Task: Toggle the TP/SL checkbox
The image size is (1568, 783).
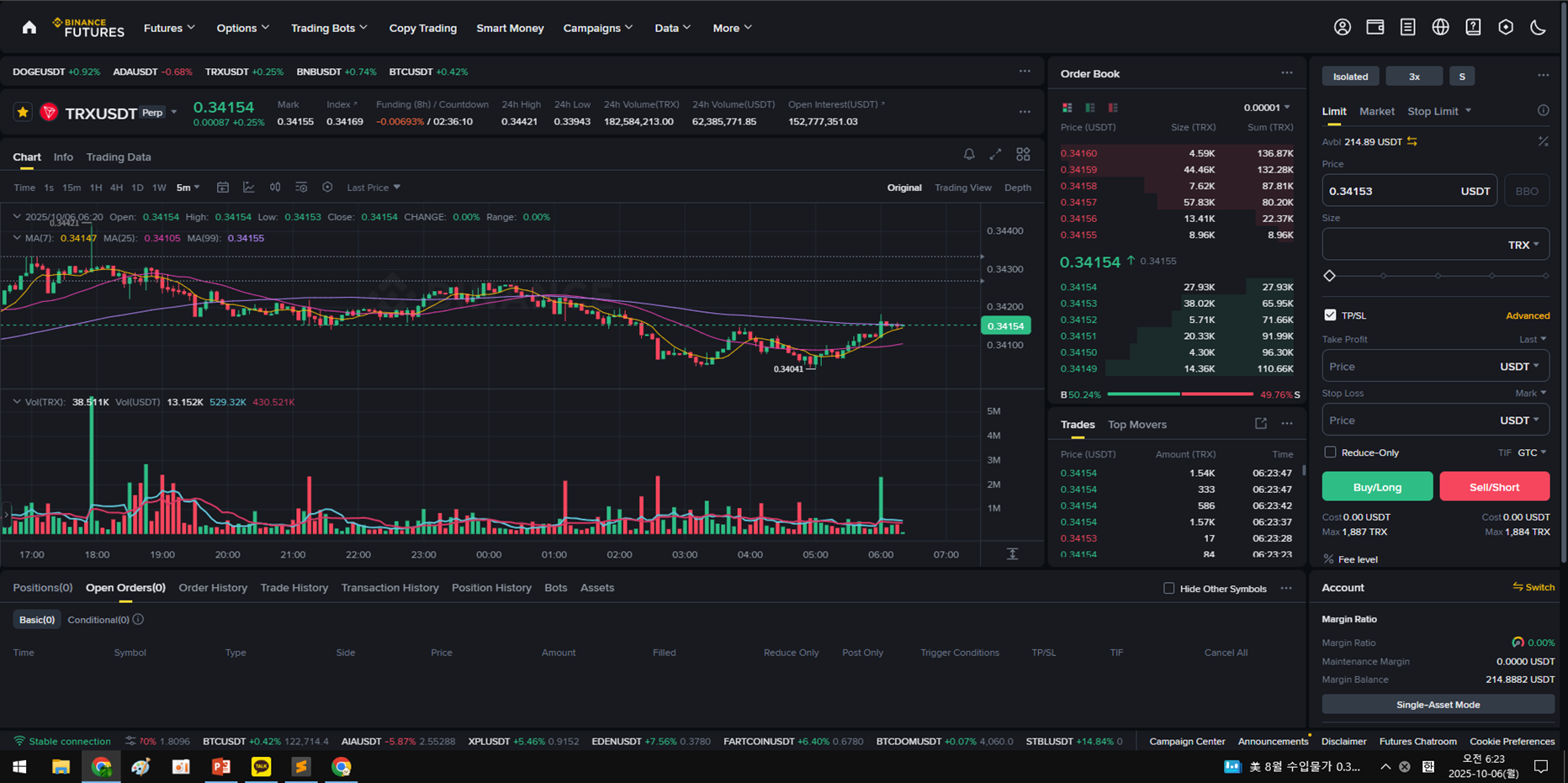Action: click(x=1330, y=315)
